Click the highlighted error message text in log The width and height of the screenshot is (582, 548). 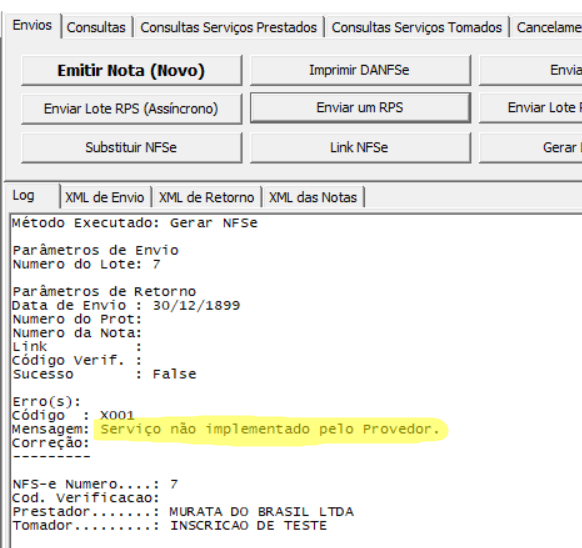(x=270, y=429)
